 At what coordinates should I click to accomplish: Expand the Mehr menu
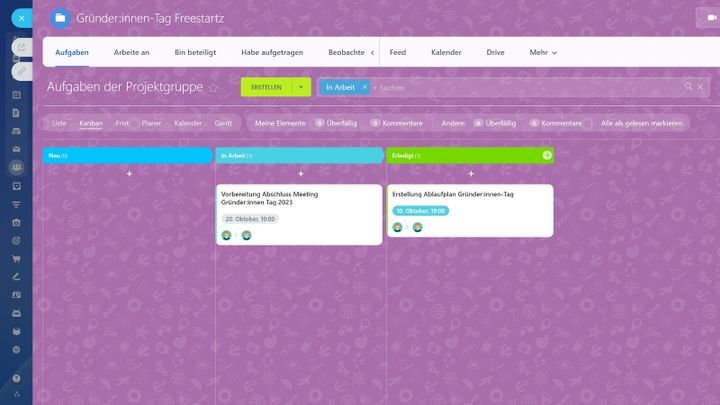click(543, 52)
